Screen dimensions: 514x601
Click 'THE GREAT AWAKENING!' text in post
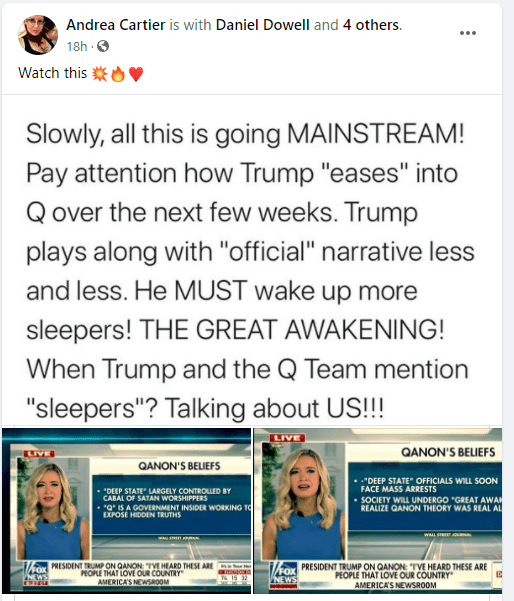point(292,329)
